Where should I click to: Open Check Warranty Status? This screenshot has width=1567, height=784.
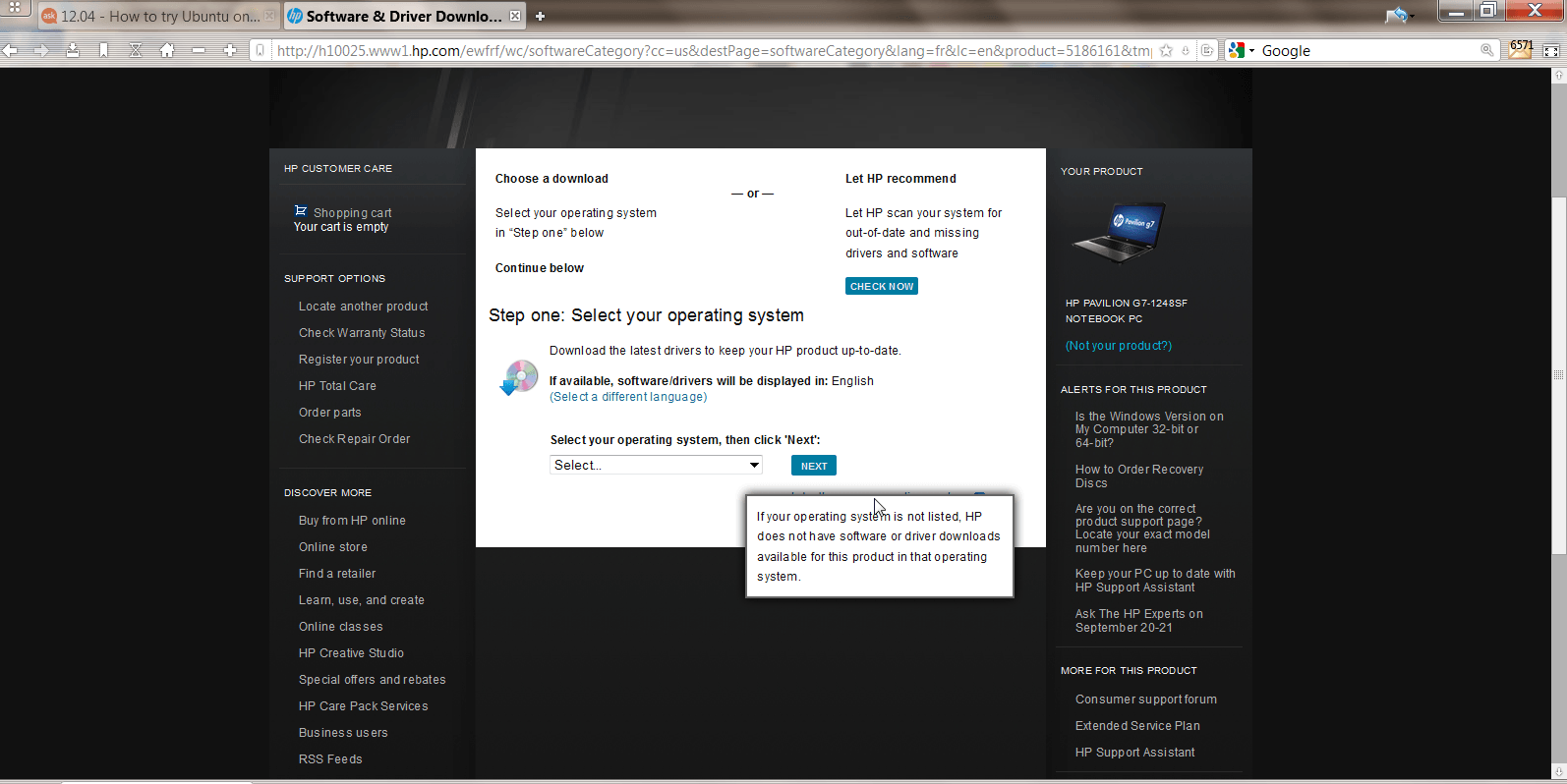[x=362, y=333]
